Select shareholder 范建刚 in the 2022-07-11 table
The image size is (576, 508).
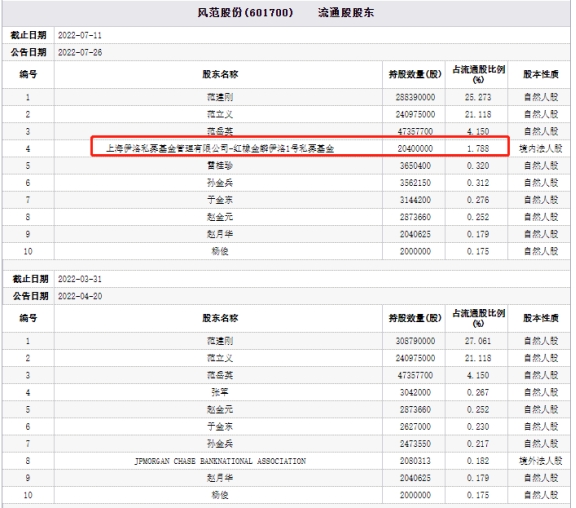(220, 97)
